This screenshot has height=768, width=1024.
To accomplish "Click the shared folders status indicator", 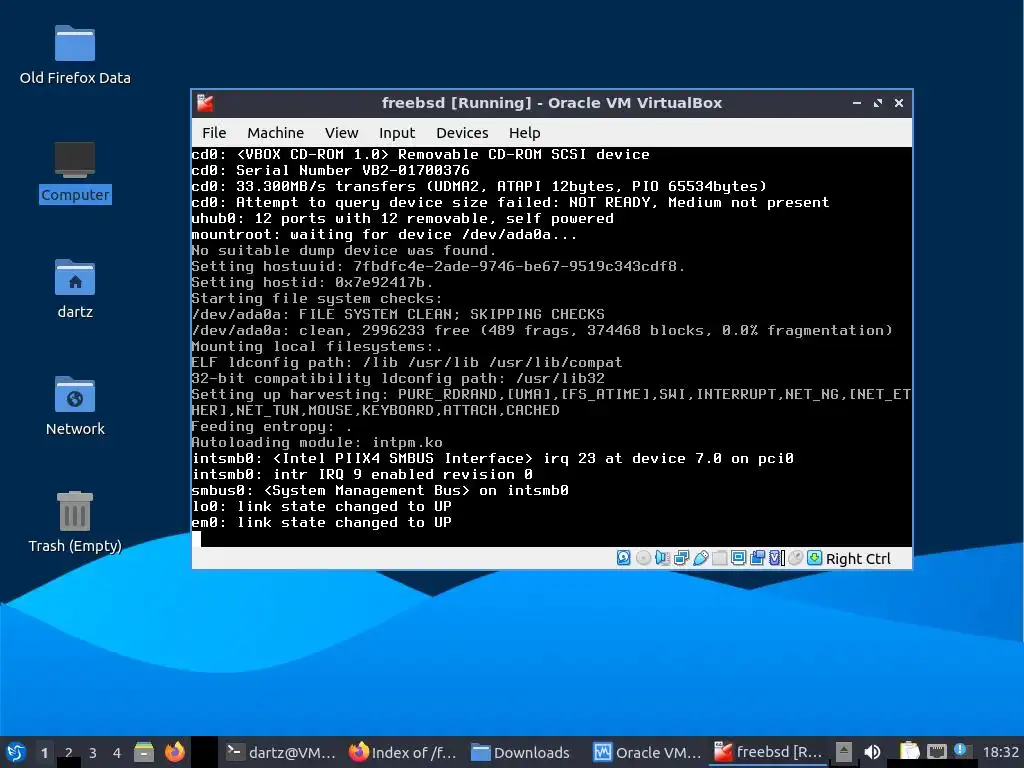I will point(720,558).
